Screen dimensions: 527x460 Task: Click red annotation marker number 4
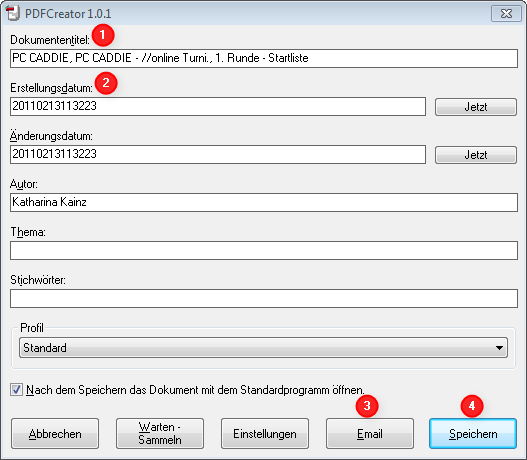click(472, 406)
